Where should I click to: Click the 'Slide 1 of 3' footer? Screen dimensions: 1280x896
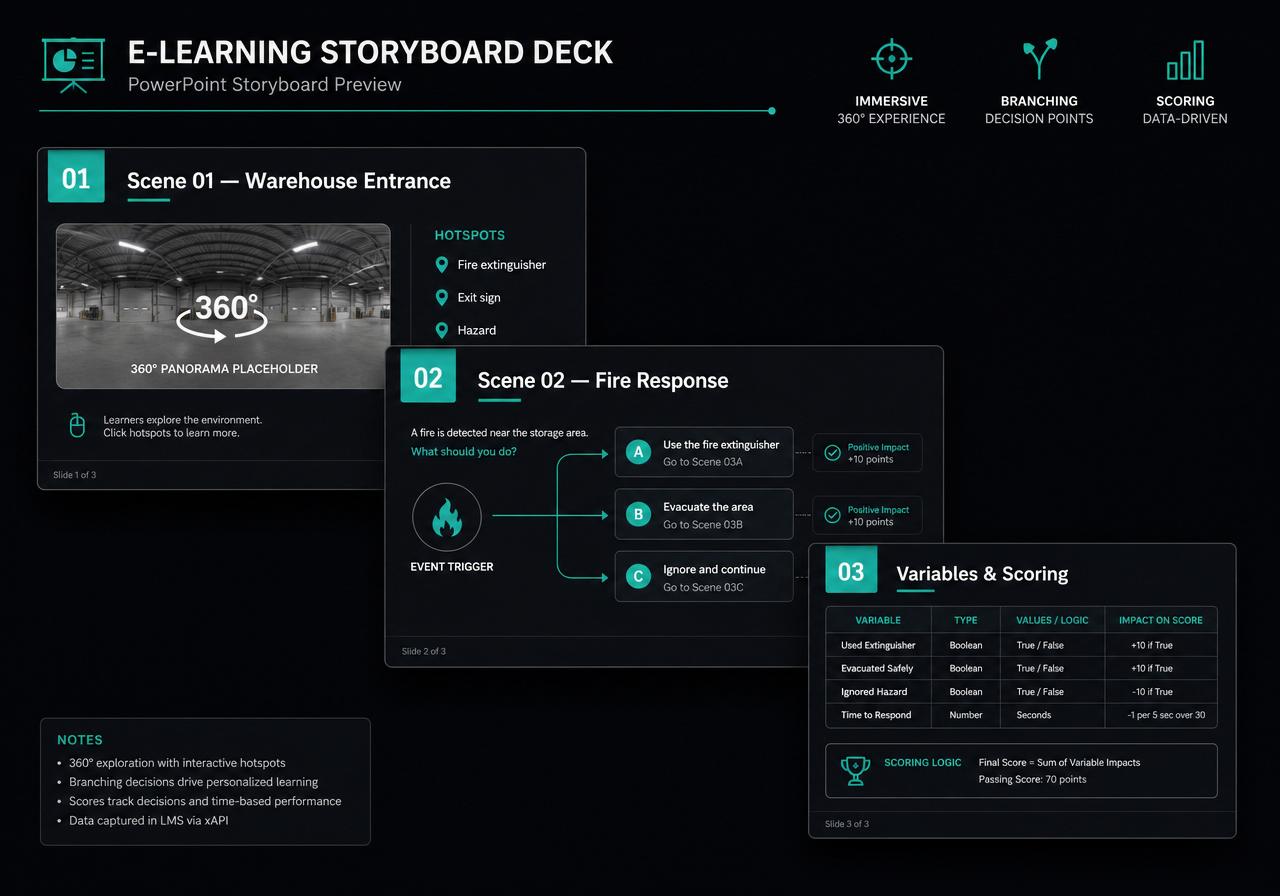tap(75, 474)
